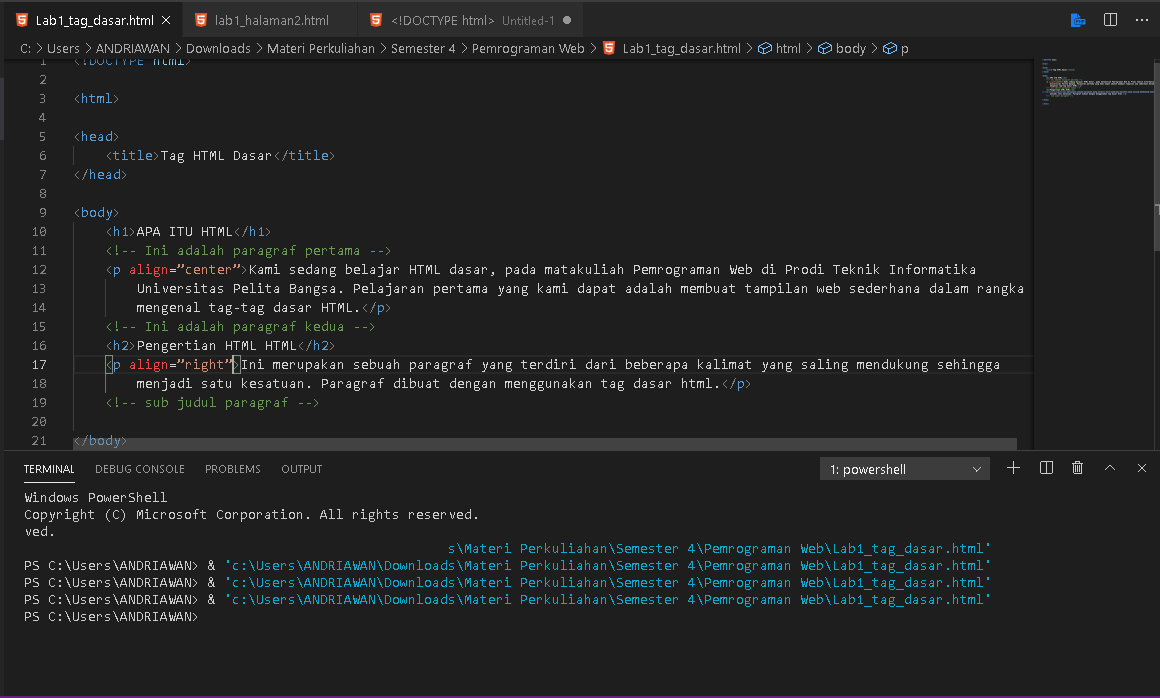Image resolution: width=1160 pixels, height=698 pixels.
Task: Close the Lab1_tag_dasar.html tab
Action: pos(166,20)
